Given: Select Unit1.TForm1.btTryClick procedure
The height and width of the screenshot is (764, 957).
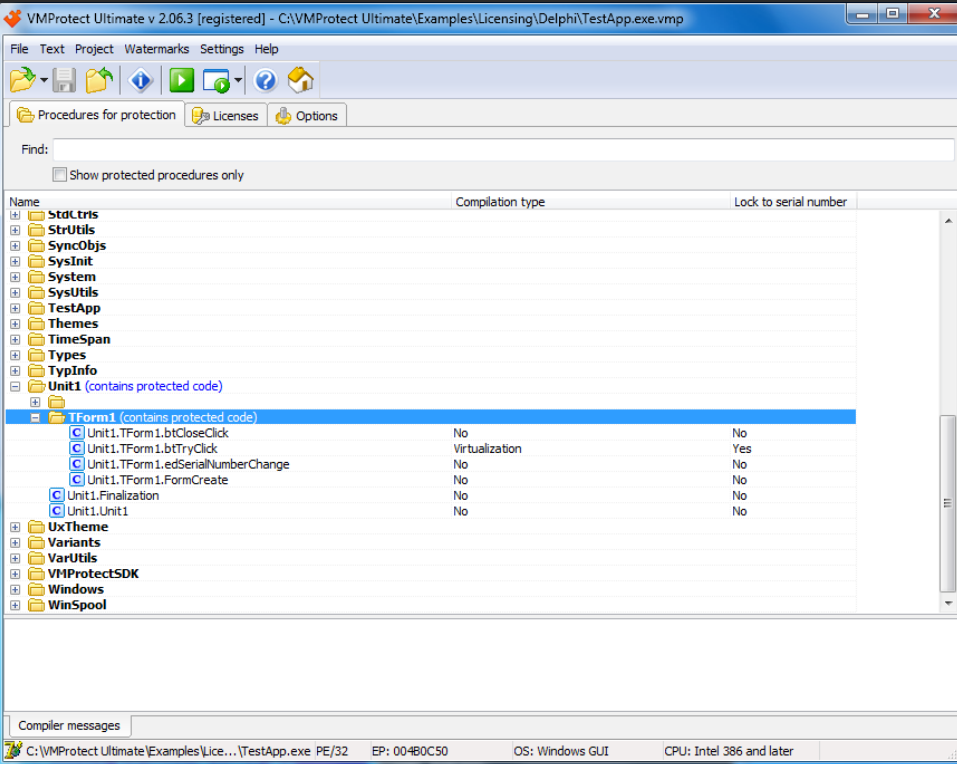Looking at the screenshot, I should pos(152,449).
